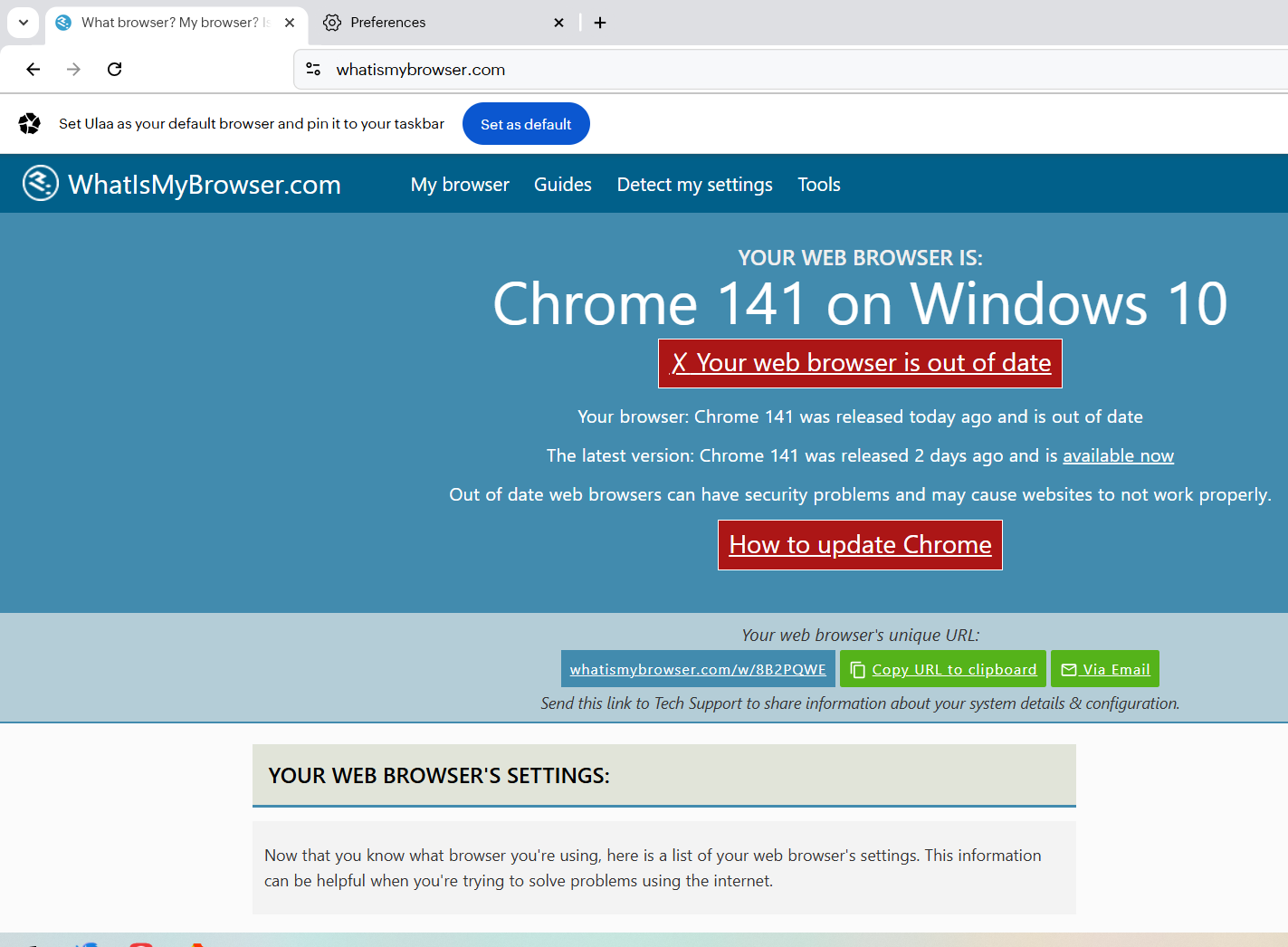1288x947 pixels.
Task: Click the WhatIsMyBrowser.com site logo
Action: [41, 184]
